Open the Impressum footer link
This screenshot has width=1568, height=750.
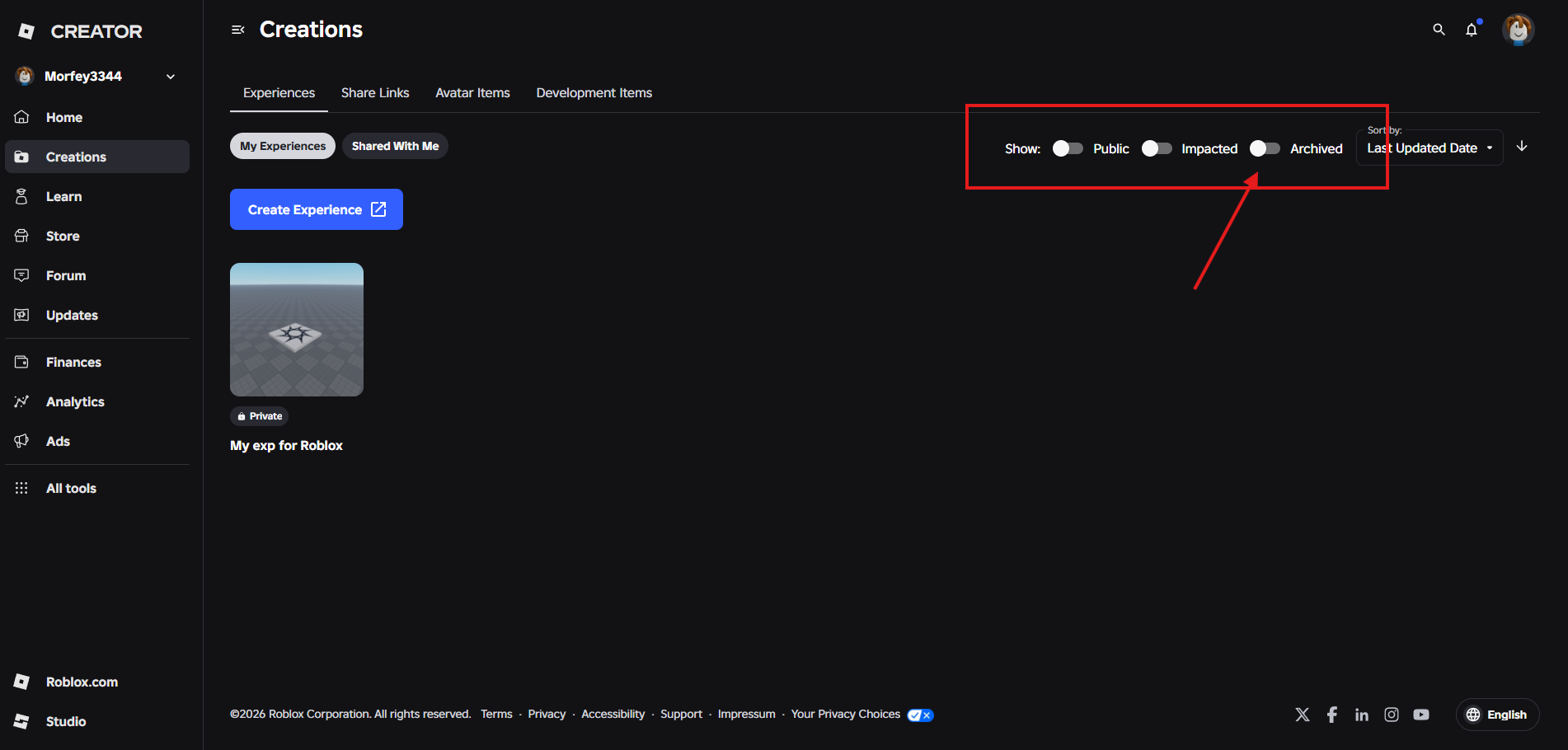(746, 714)
